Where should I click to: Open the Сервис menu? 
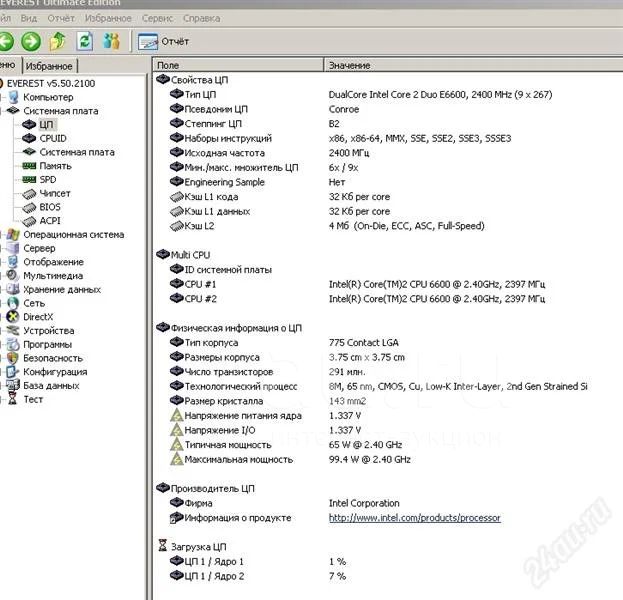(x=158, y=18)
